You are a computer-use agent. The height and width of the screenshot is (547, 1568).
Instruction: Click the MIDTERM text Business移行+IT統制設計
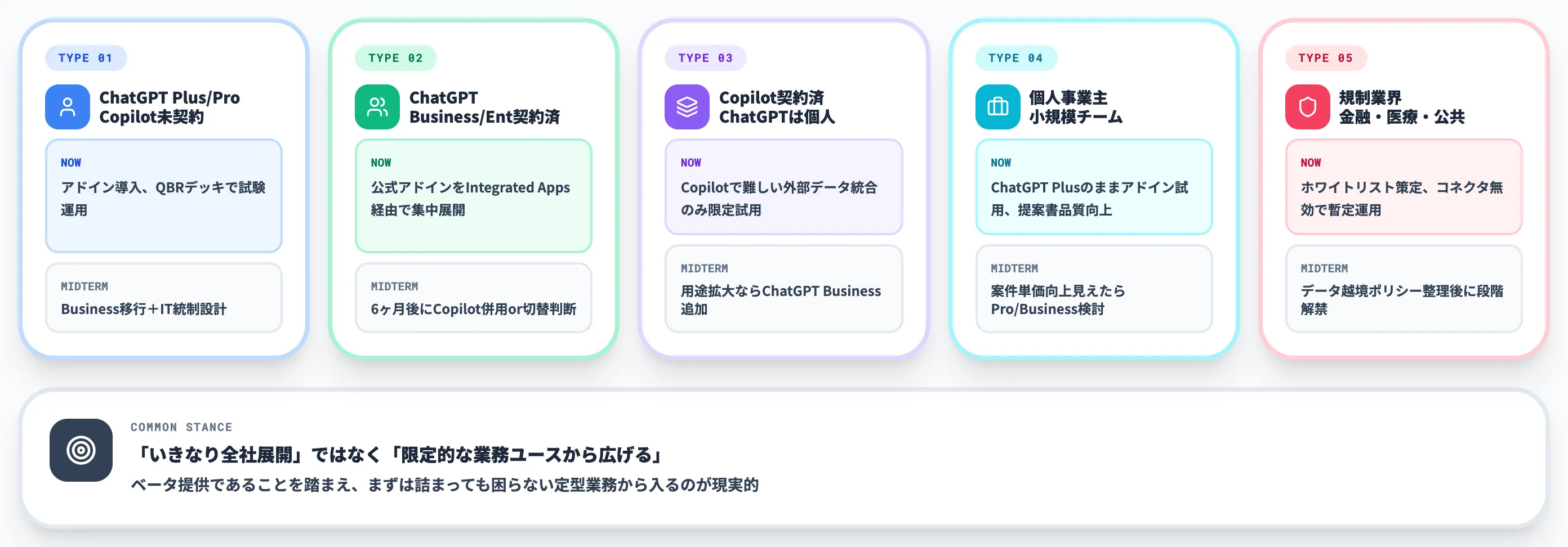[144, 309]
